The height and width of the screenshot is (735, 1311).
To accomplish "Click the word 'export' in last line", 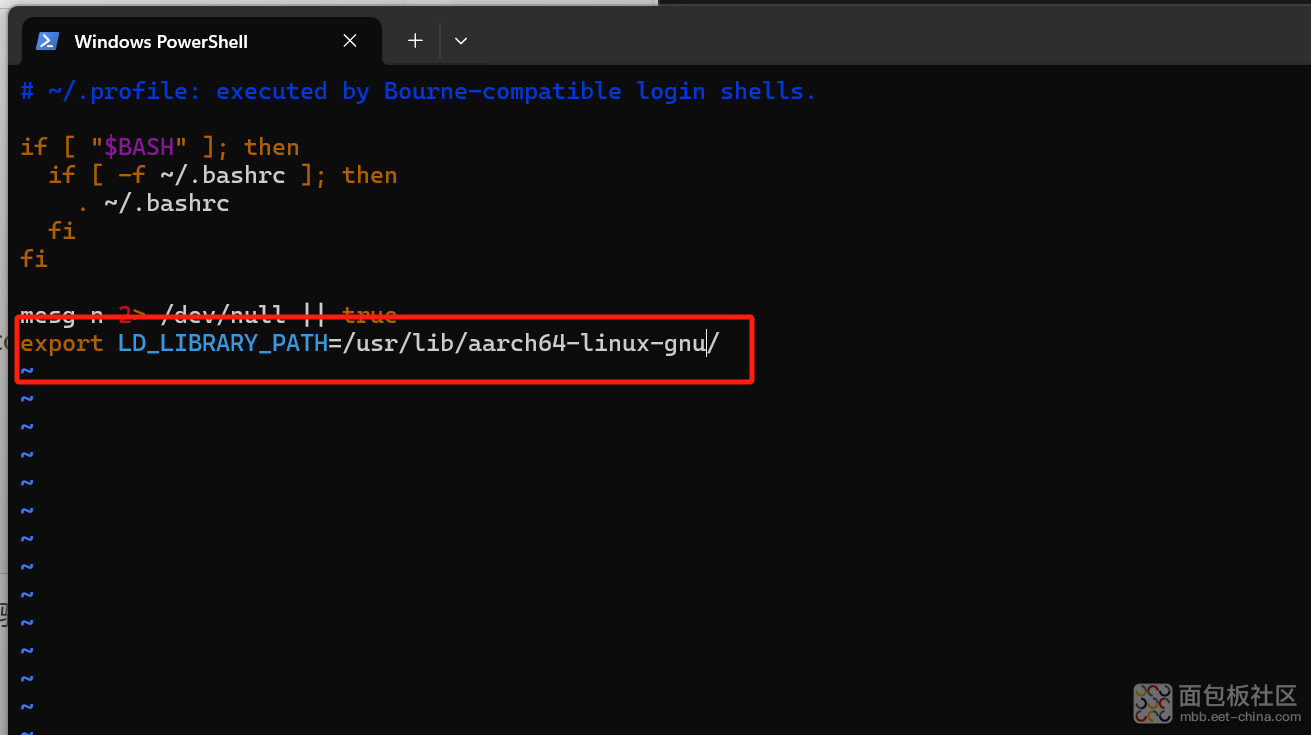I will coord(62,343).
